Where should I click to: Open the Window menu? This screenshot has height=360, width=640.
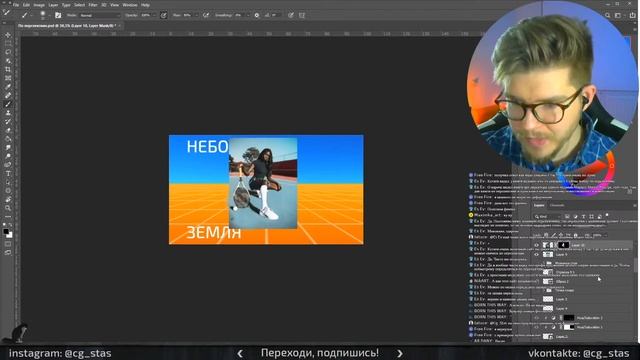point(130,5)
